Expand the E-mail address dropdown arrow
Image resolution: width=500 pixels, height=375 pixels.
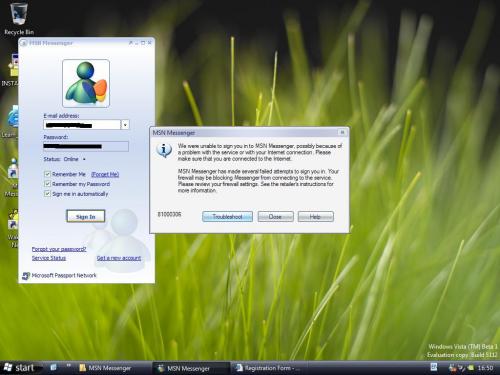coord(125,125)
